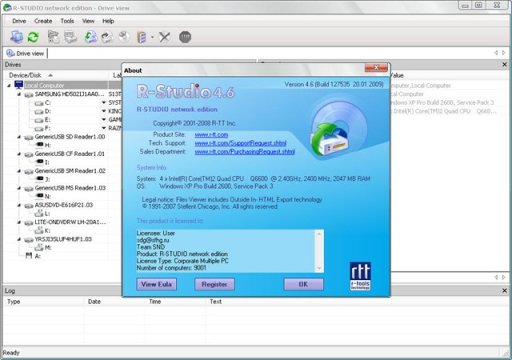512x360 pixels.
Task: Click the K: optical volume icon
Action: tap(39, 230)
